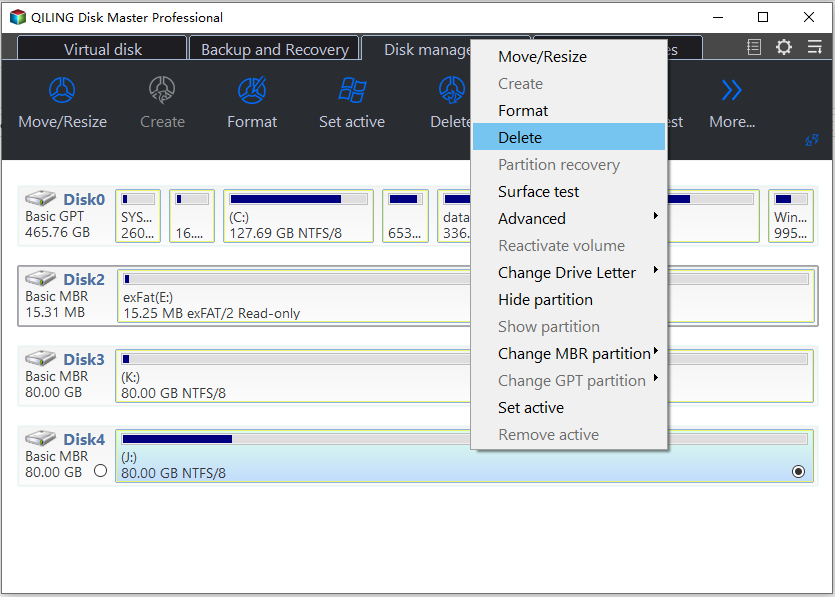Click Reactivate volume in the context menu
The height and width of the screenshot is (597, 835).
(569, 246)
